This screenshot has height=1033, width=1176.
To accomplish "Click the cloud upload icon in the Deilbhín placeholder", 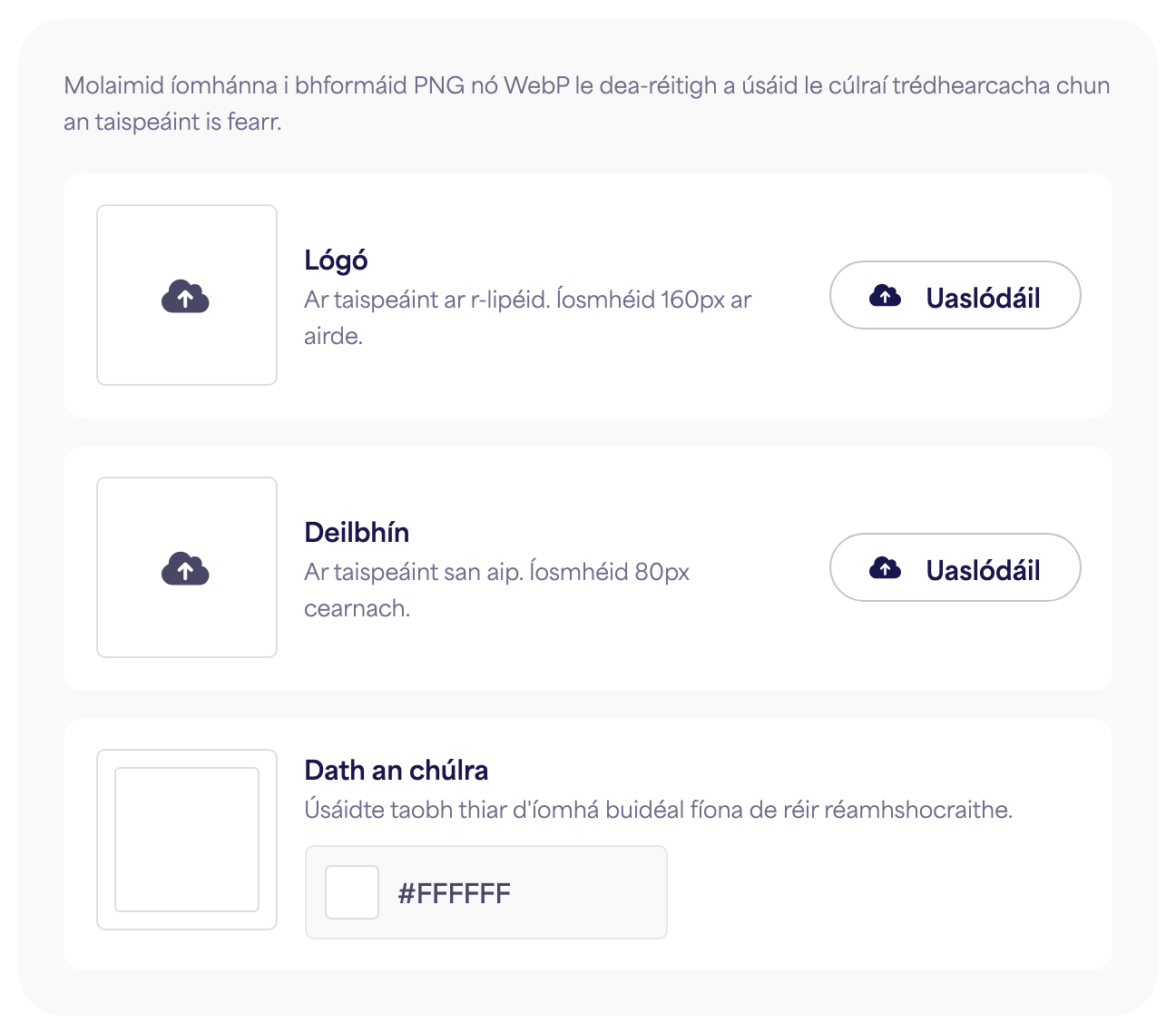I will (185, 568).
